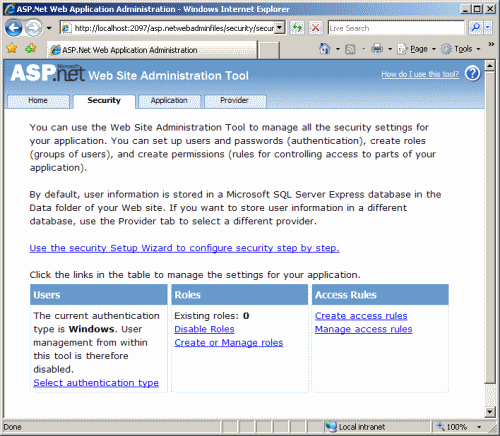The width and height of the screenshot is (500, 436).
Task: Click the magnifier Search button
Action: (x=476, y=28)
